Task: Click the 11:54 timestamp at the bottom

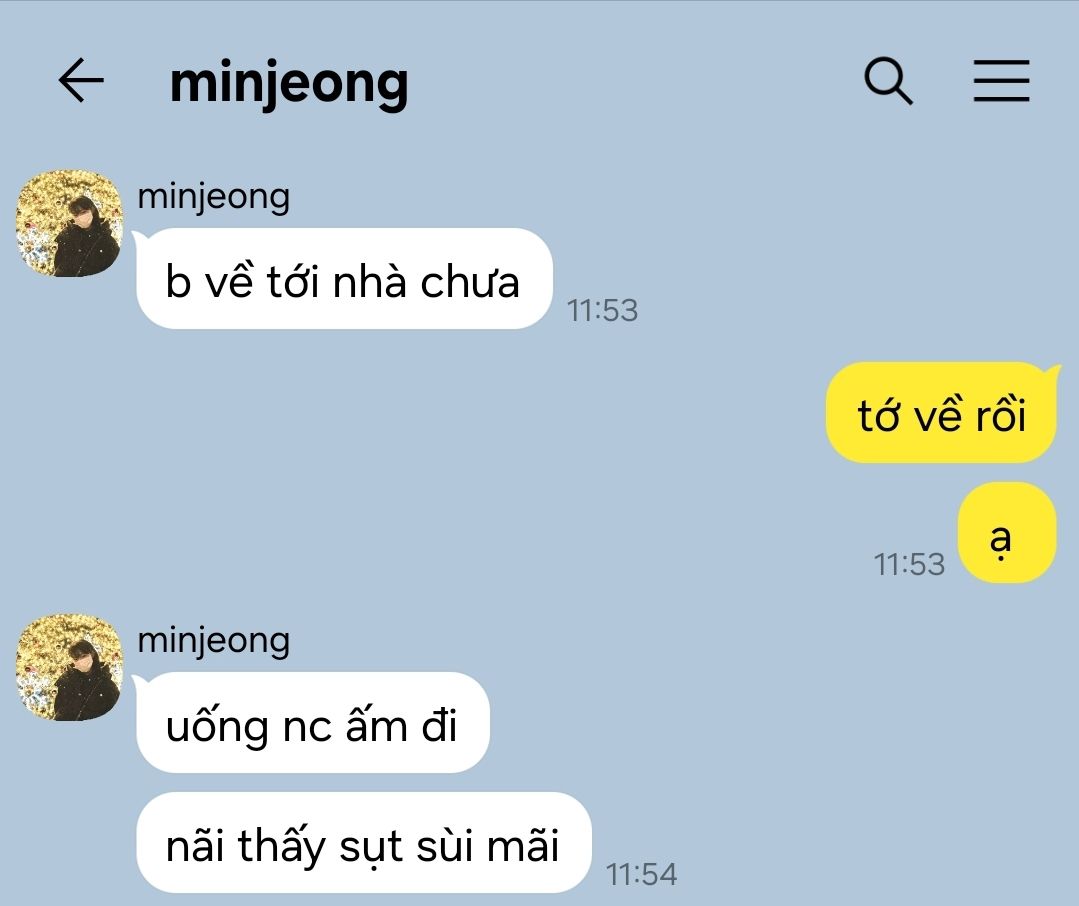Action: (x=641, y=874)
